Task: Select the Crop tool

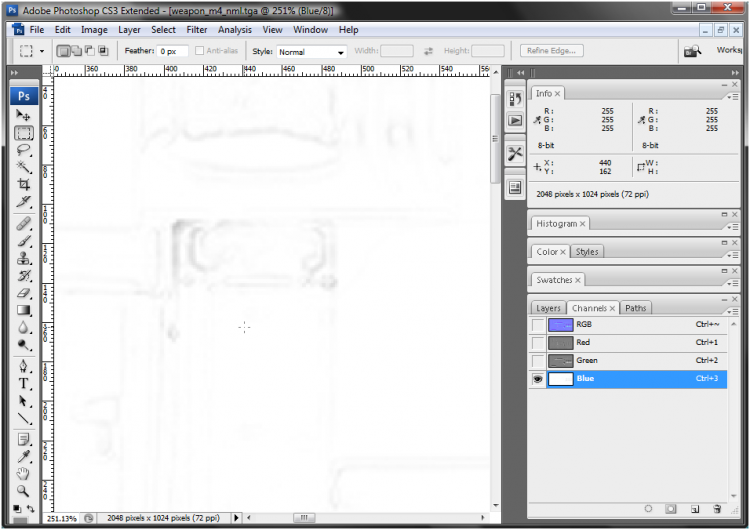Action: 24,184
